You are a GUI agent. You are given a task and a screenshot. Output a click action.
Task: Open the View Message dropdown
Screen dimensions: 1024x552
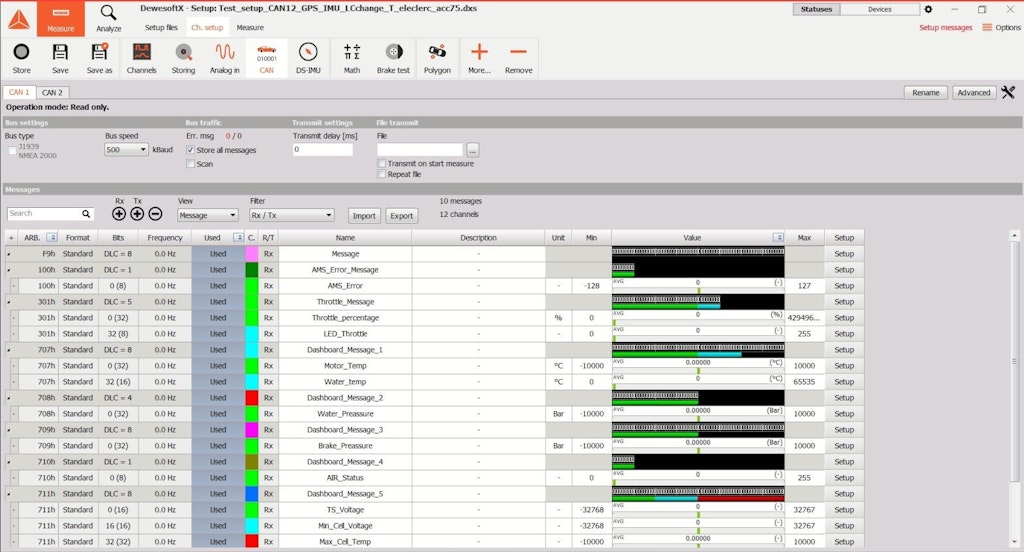click(x=207, y=215)
